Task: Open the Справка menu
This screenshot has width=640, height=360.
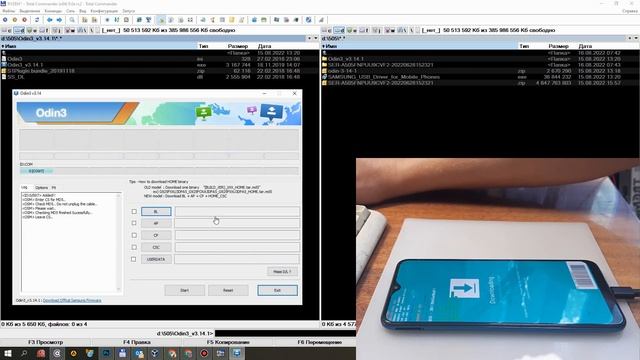Action: click(630, 11)
